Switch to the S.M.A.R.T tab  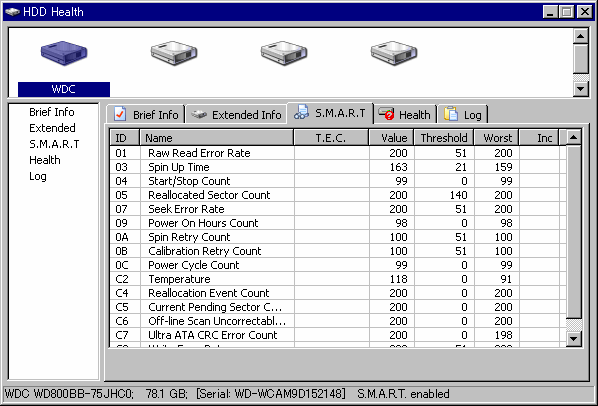[x=330, y=113]
